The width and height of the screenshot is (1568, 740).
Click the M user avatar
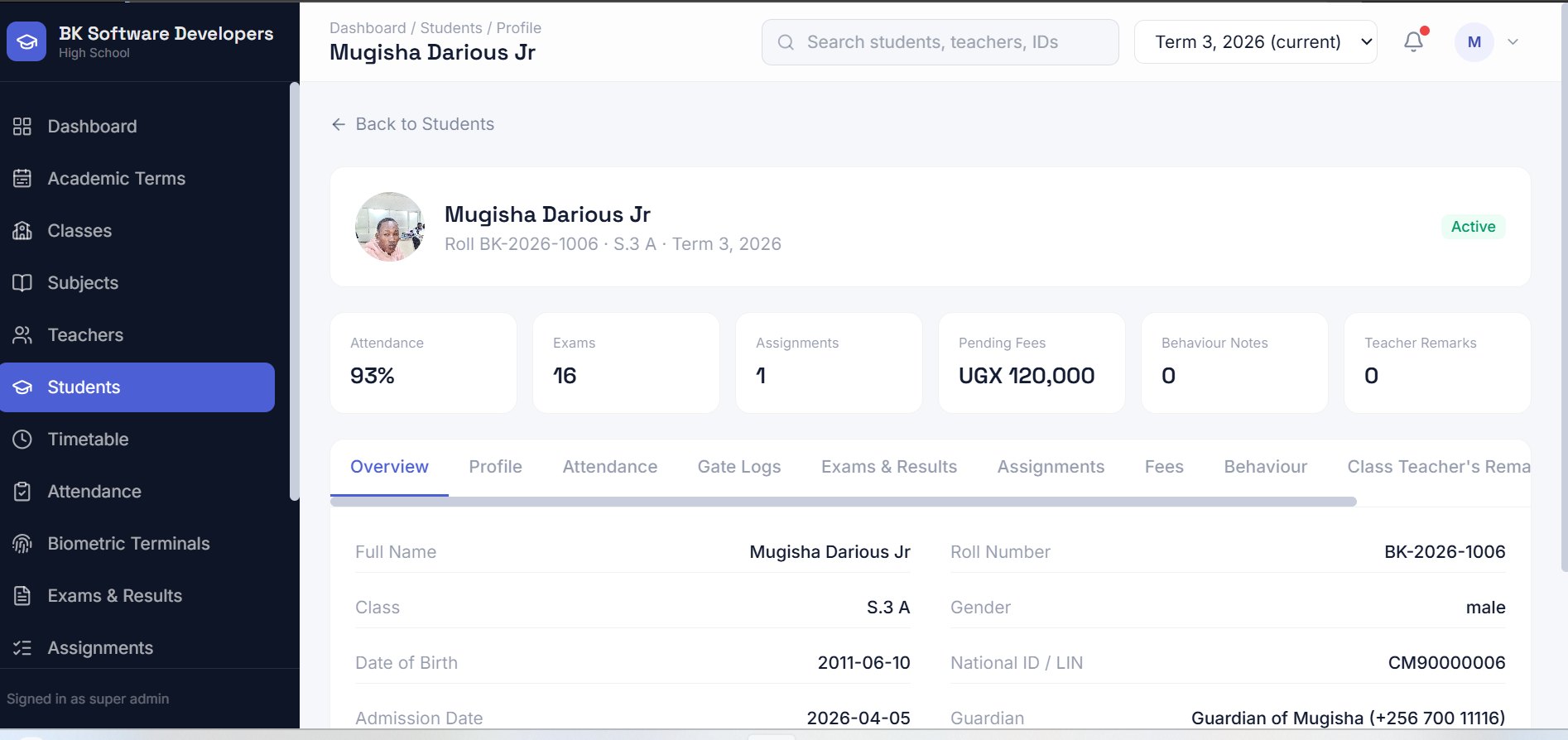point(1474,42)
